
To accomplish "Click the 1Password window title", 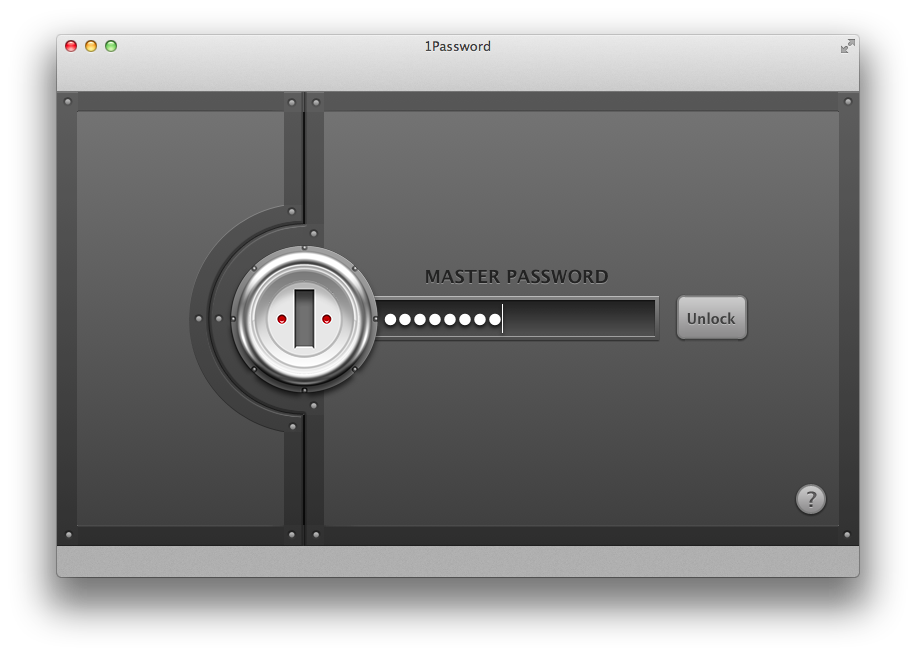I will tap(457, 46).
